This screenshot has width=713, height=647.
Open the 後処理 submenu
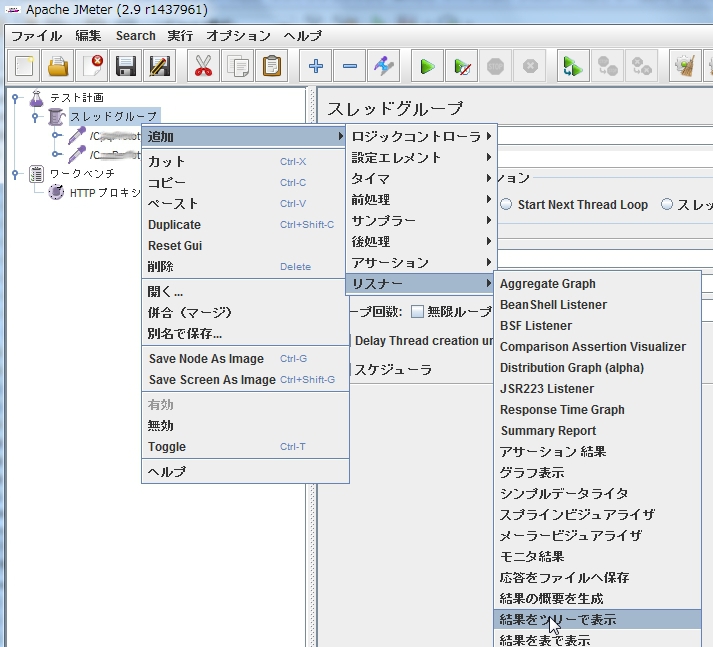coord(421,241)
